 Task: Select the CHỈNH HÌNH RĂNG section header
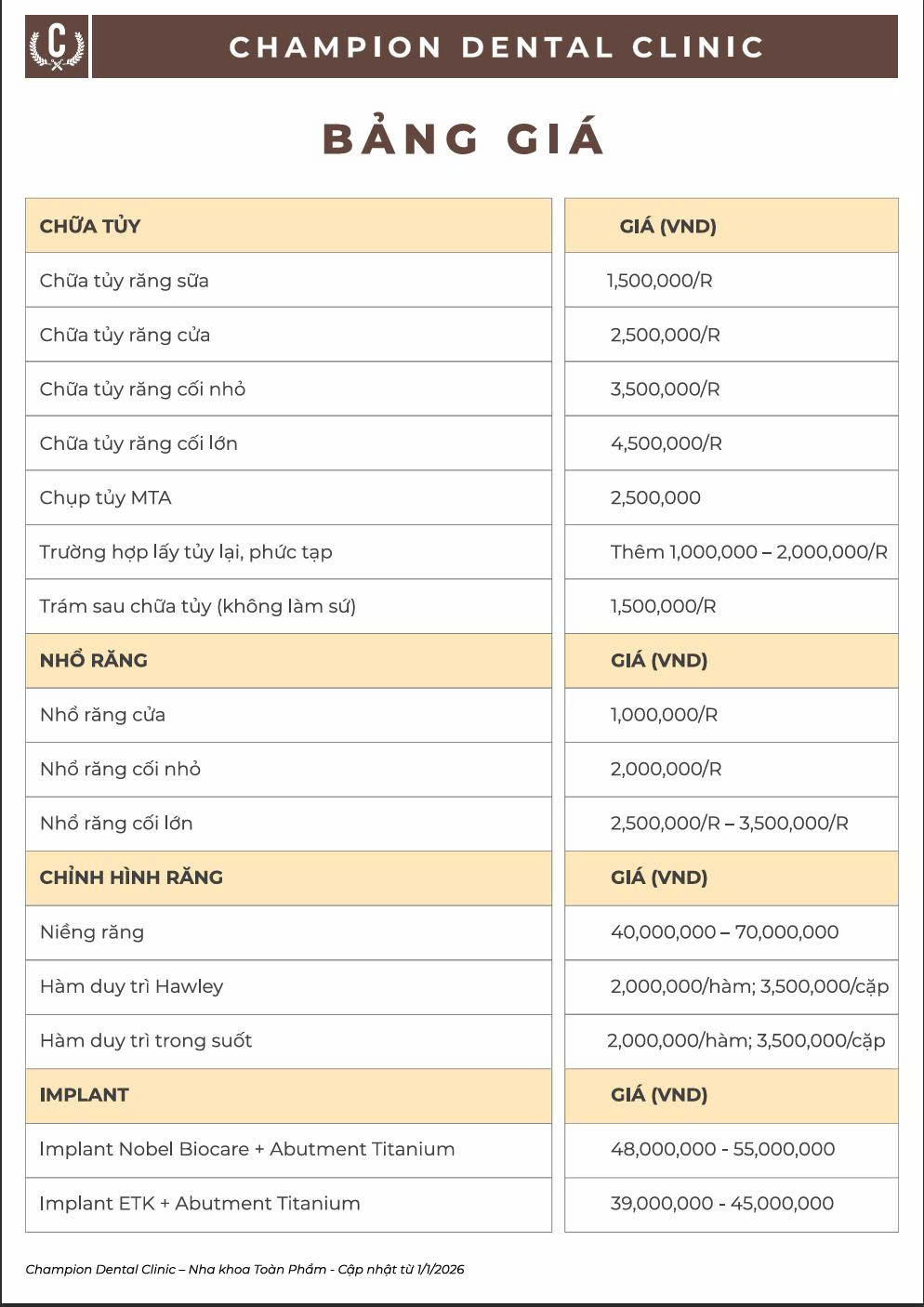point(131,878)
